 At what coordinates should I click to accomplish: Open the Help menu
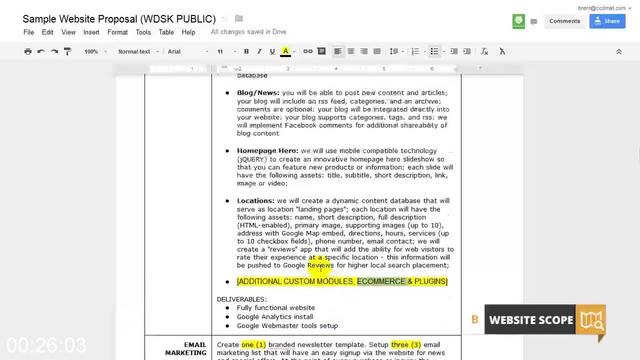188,32
